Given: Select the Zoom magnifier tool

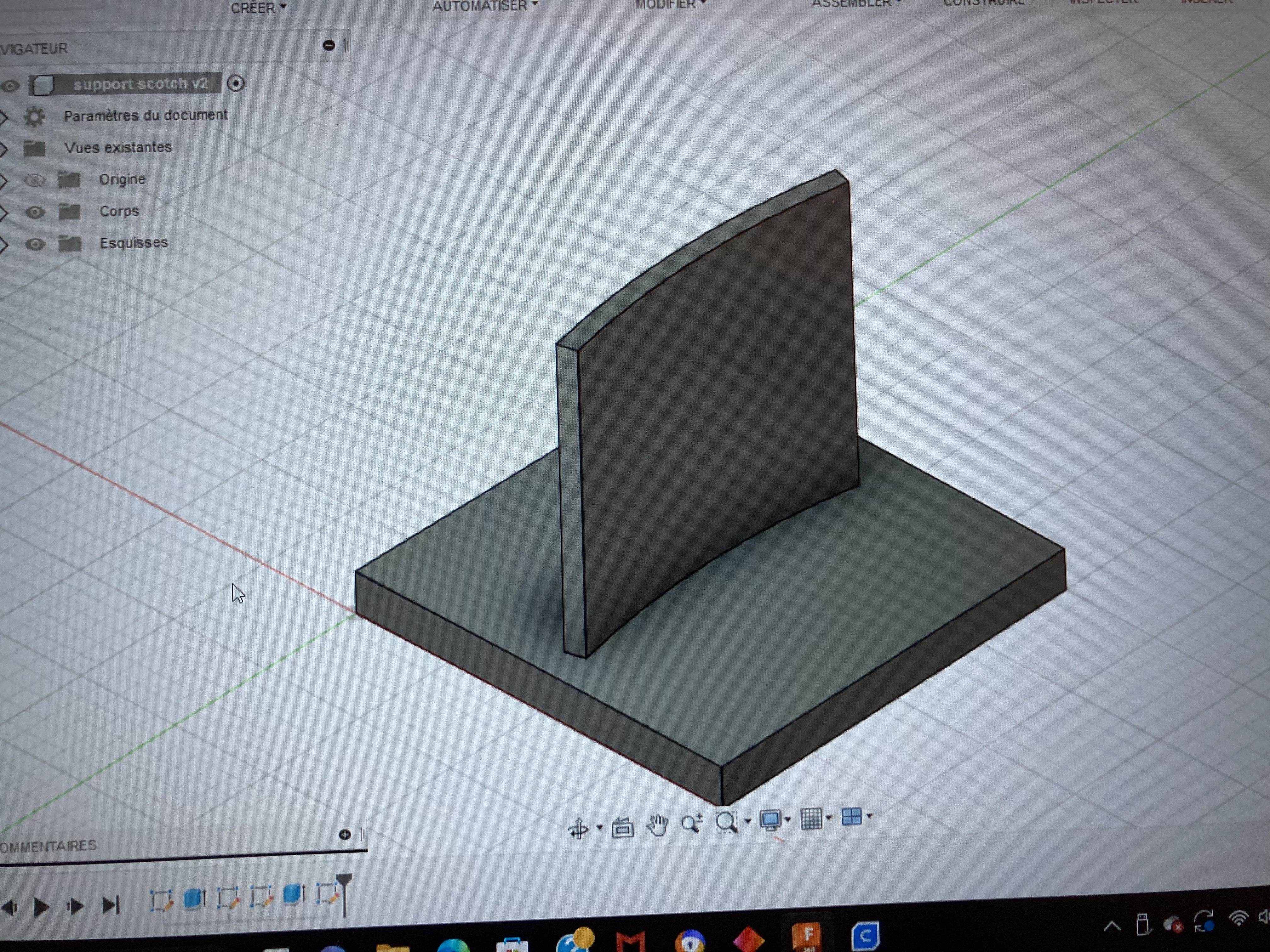Looking at the screenshot, I should pos(692,823).
